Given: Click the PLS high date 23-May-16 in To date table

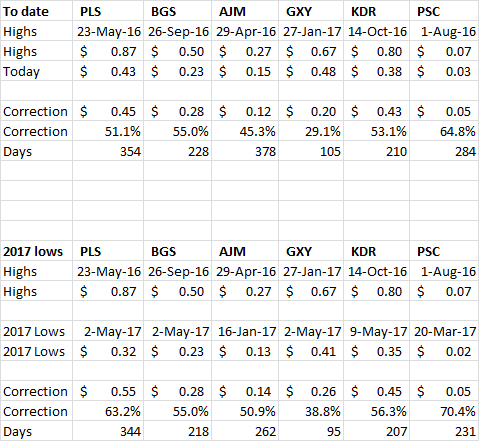Looking at the screenshot, I should tap(109, 32).
